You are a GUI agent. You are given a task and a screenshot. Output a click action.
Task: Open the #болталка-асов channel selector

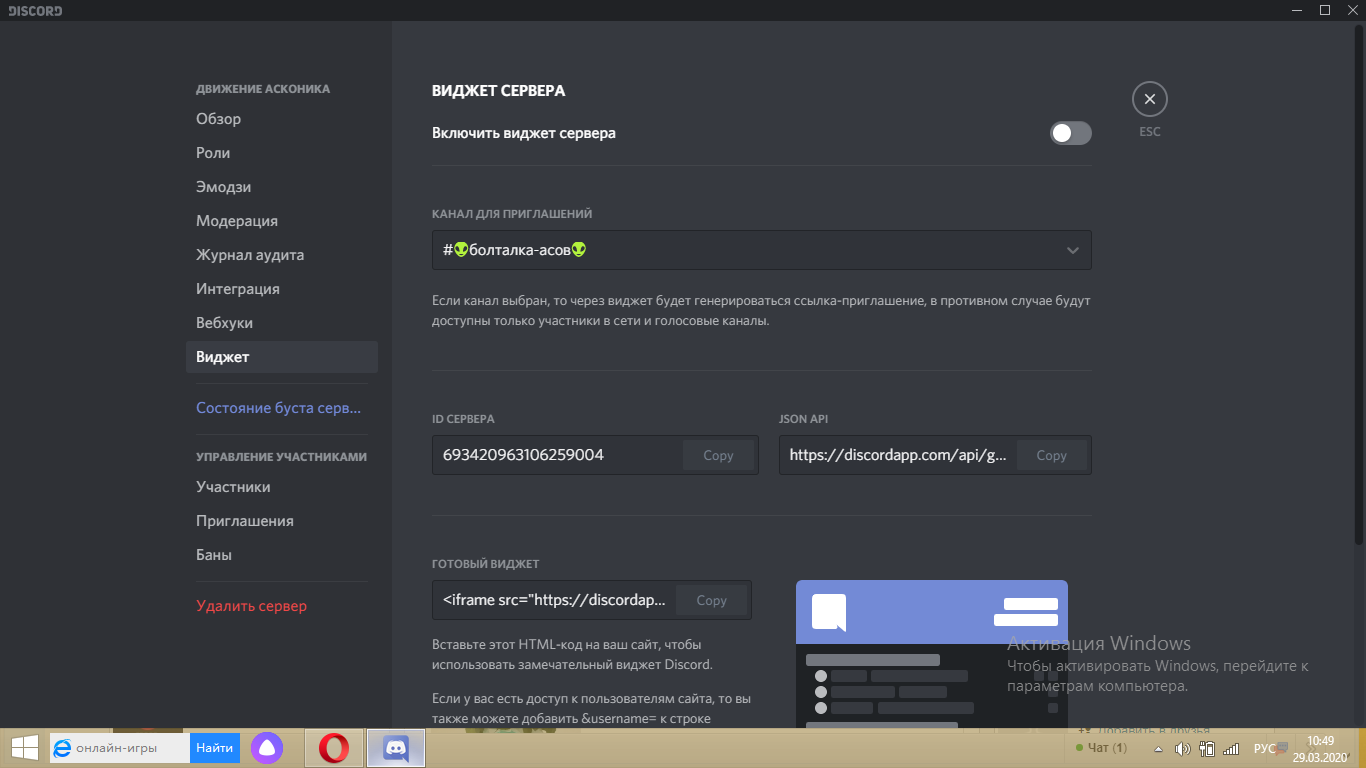coord(761,250)
